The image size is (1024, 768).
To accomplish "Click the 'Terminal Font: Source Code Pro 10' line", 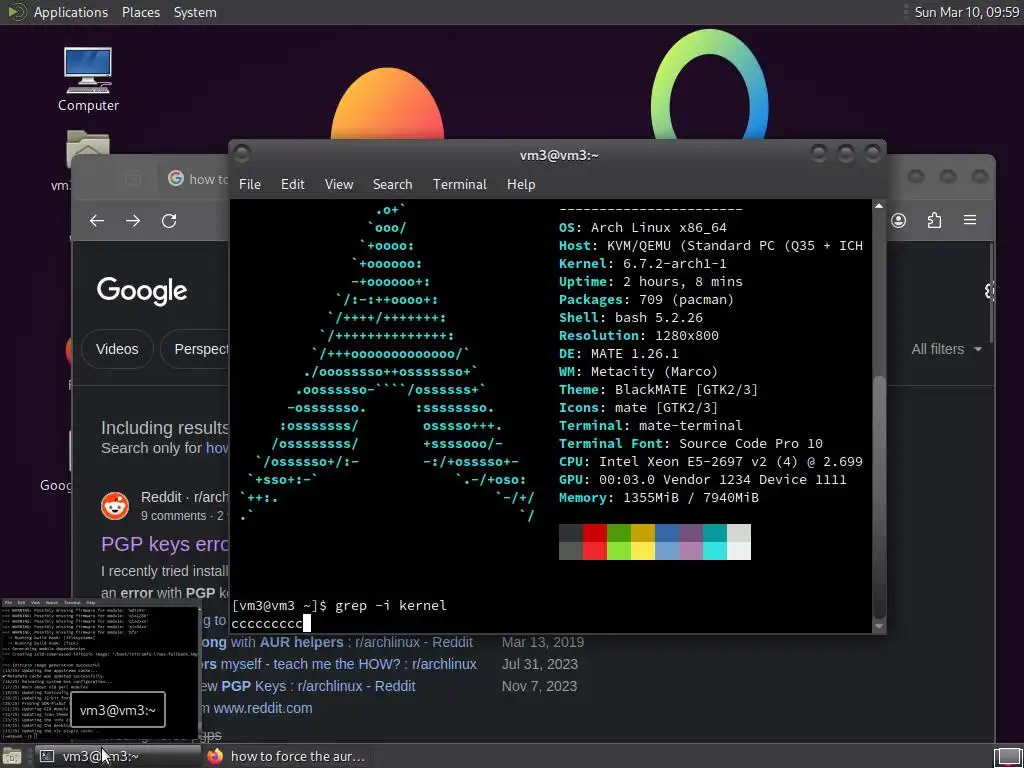I will click(691, 443).
